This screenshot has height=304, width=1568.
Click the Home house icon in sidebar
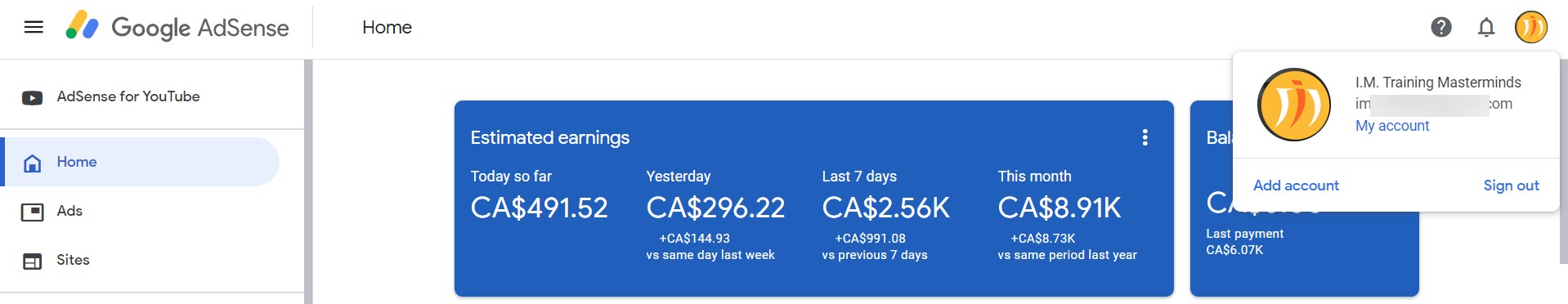[33, 163]
